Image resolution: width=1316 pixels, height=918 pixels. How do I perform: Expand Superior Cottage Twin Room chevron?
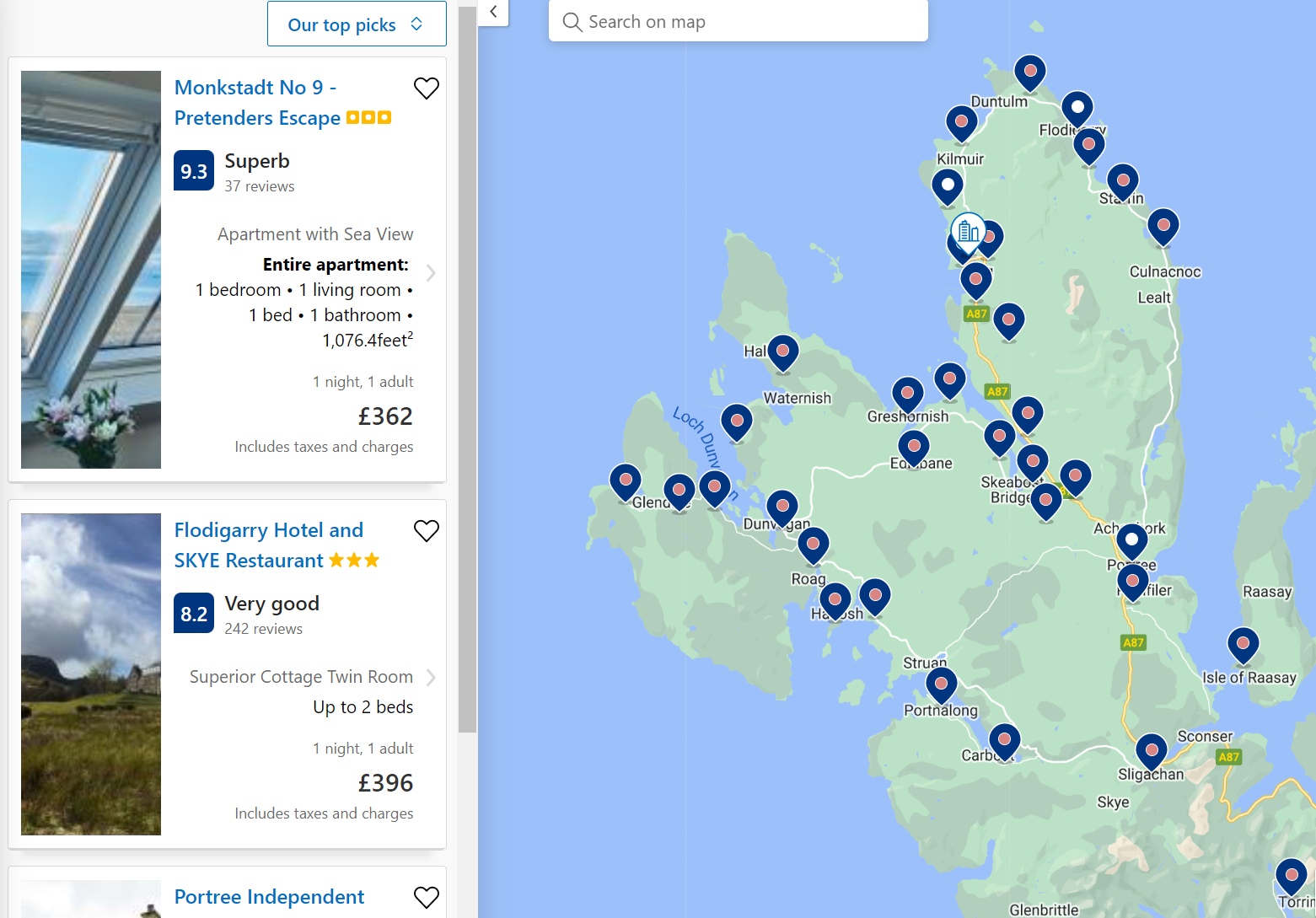pos(431,678)
